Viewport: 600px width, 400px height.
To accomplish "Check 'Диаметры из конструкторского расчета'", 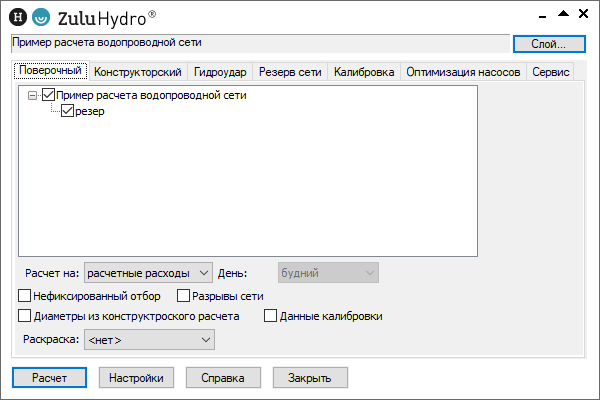I will tap(25, 316).
